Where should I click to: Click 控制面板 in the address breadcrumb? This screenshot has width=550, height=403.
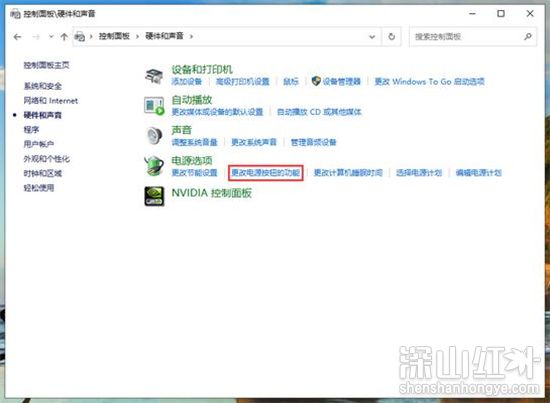(114, 36)
